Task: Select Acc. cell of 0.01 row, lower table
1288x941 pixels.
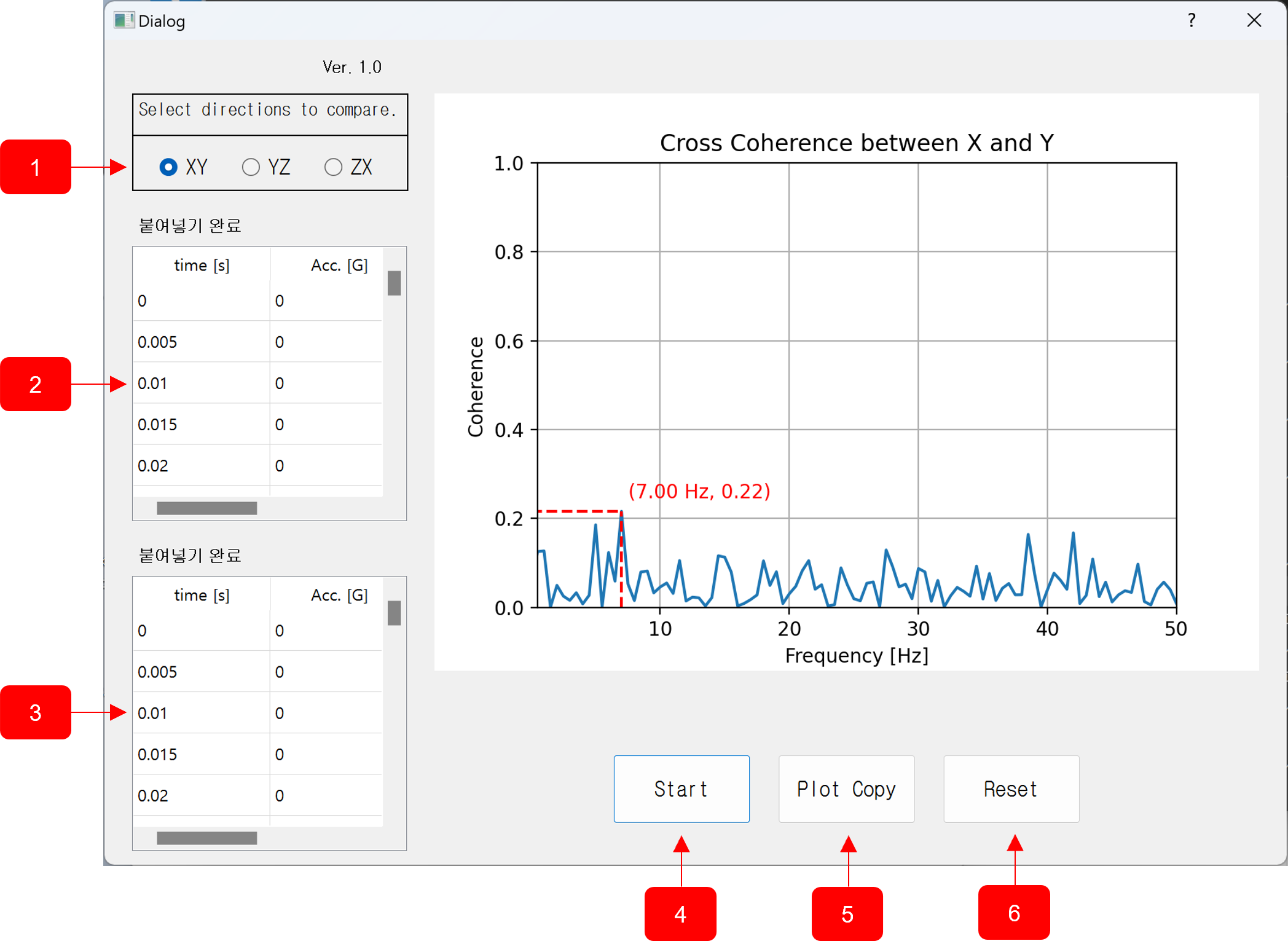Action: pos(327,713)
